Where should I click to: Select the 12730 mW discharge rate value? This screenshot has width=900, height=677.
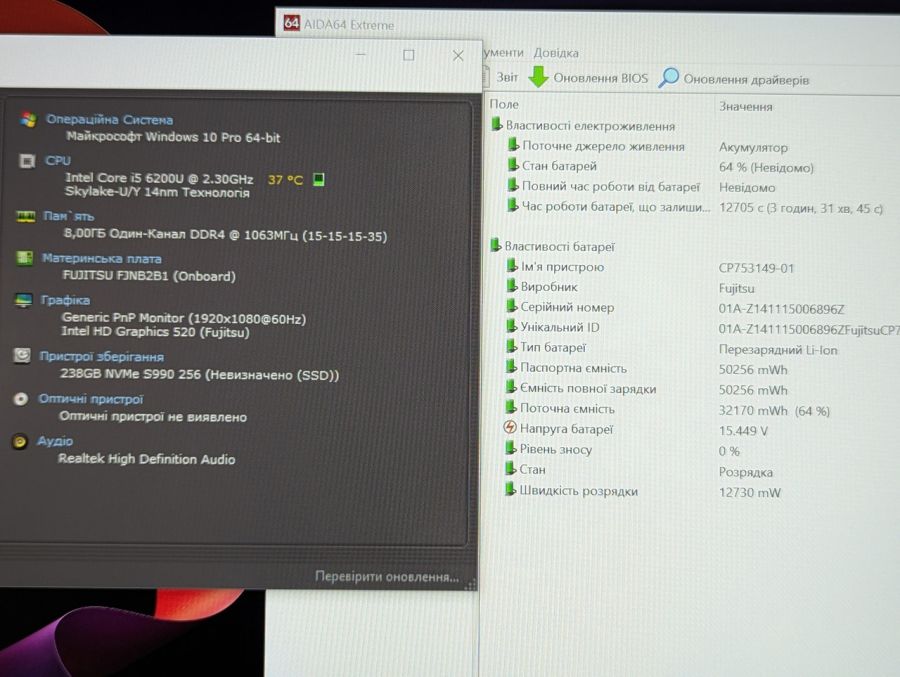pos(750,493)
